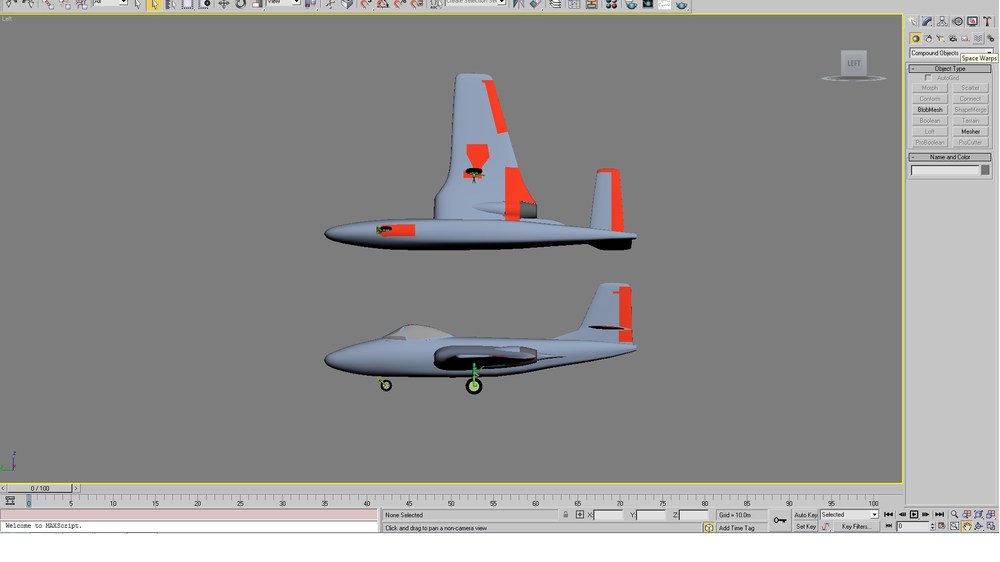Activate the Select and Move tool

223,4
